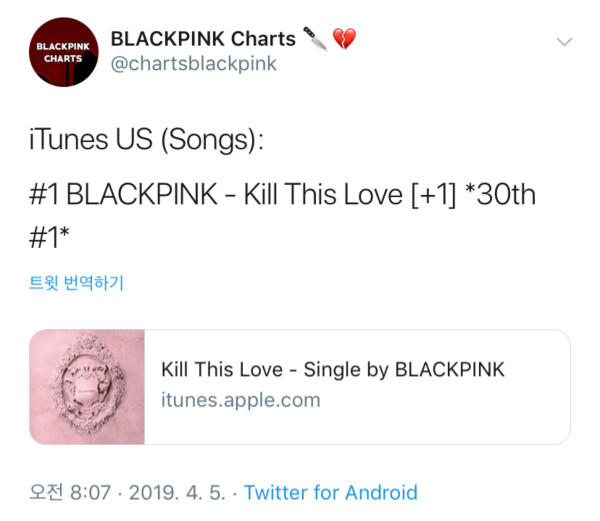The image size is (600, 521).
Task: Click the 트윗 번역하기 translate link
Action: click(76, 283)
